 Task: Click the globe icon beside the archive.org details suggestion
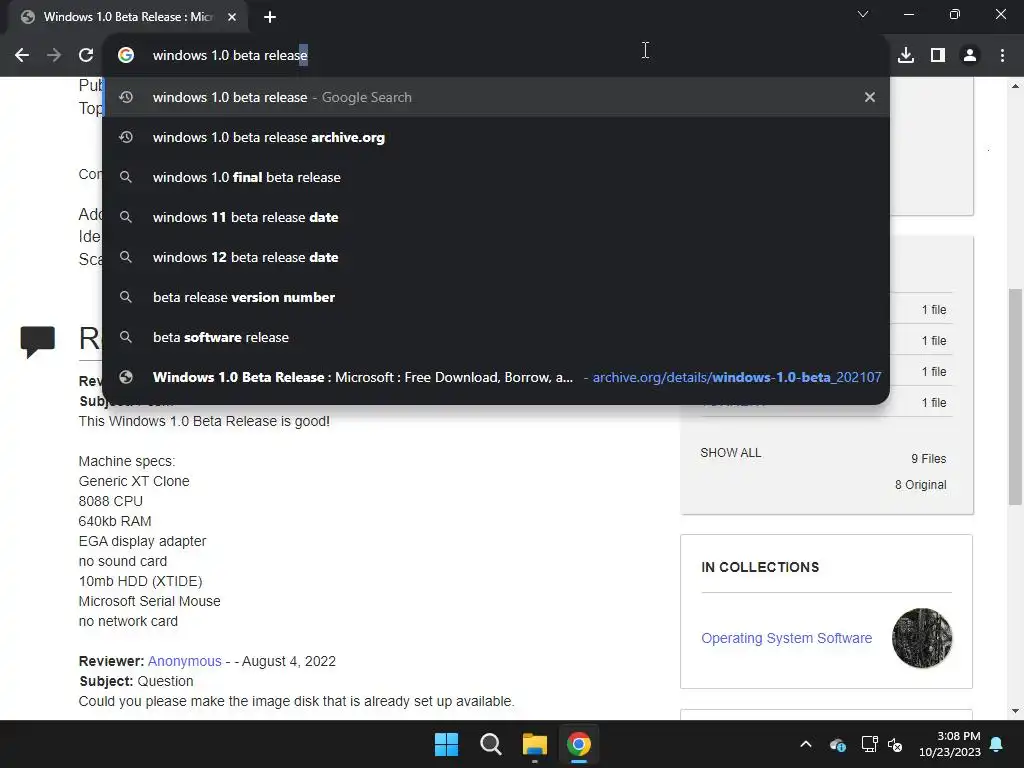pos(126,377)
